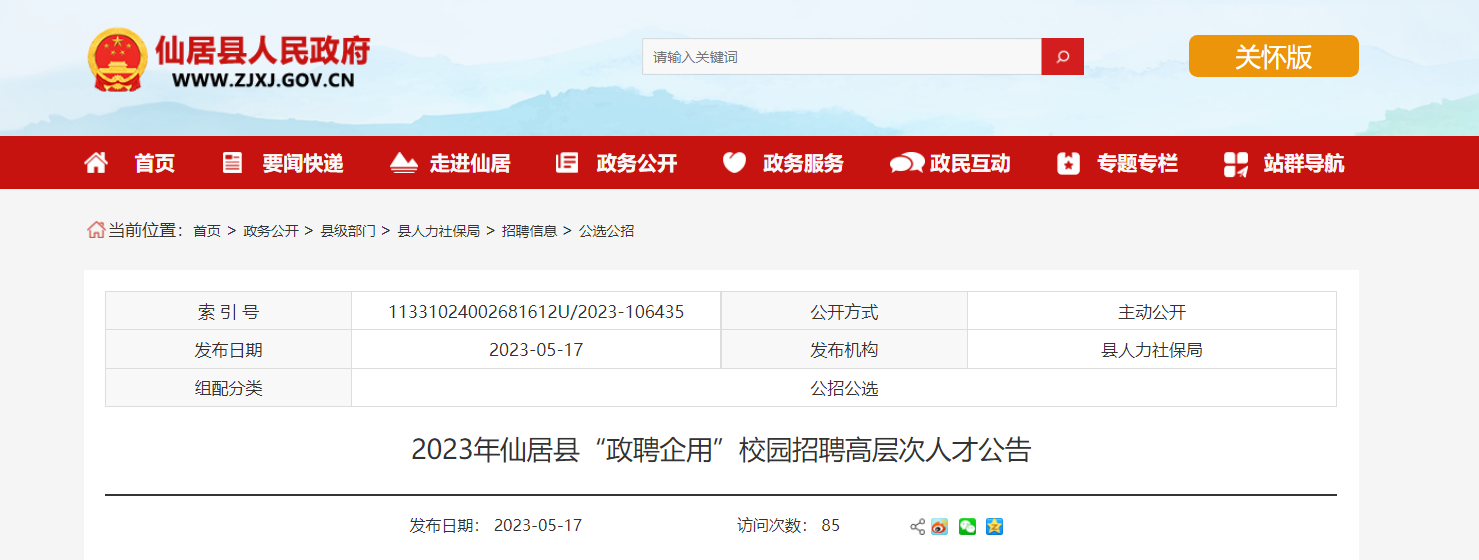Click the 公选公招 breadcrumb link

pos(606,231)
